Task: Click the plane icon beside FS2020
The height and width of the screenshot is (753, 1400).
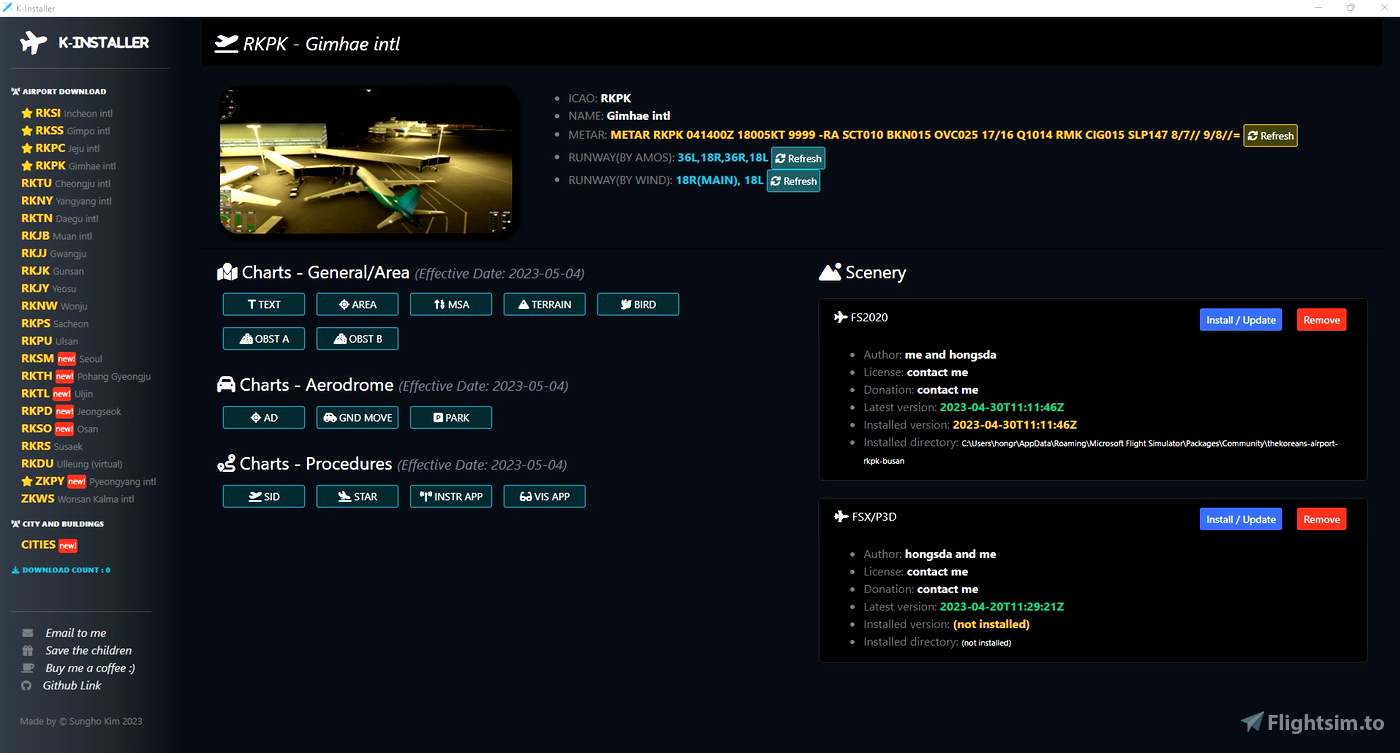Action: (840, 317)
